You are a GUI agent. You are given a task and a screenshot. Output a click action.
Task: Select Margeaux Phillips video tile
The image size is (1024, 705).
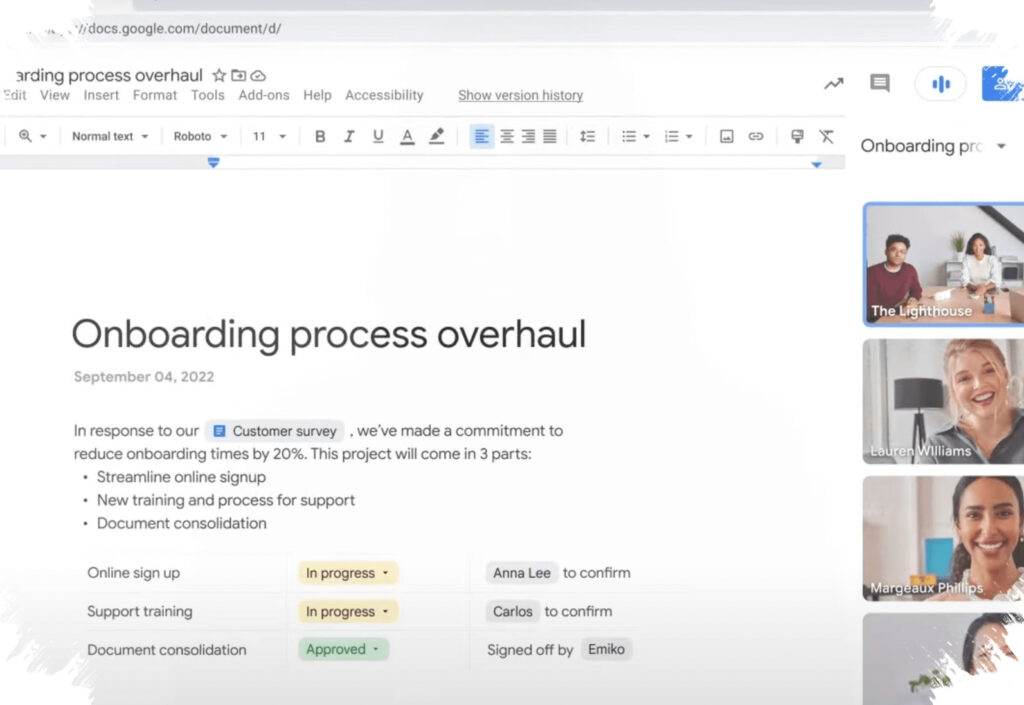point(944,539)
